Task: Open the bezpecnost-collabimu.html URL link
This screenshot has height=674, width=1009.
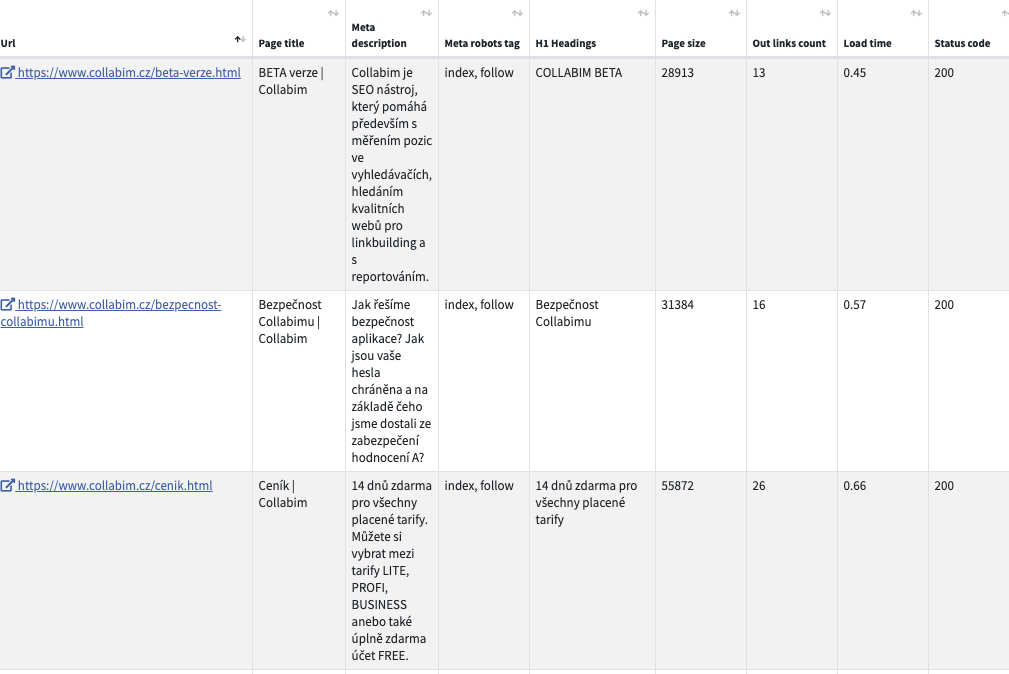Action: [x=111, y=313]
